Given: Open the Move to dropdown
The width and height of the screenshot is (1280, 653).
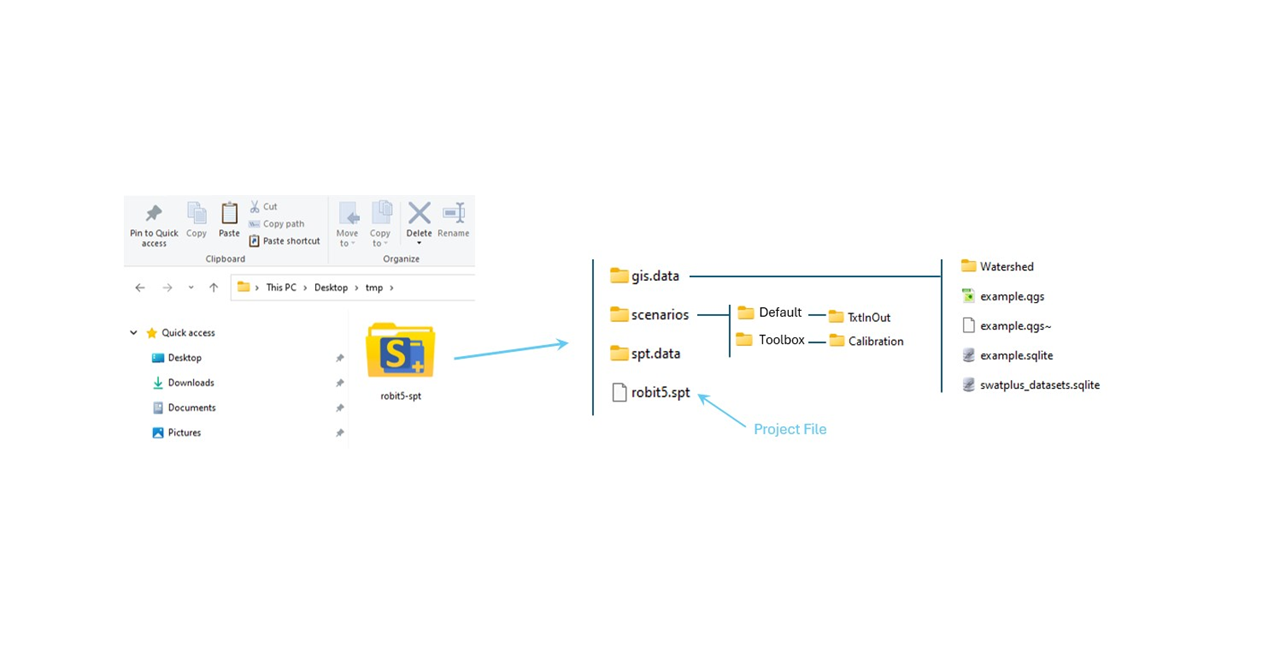Looking at the screenshot, I should coord(348,243).
